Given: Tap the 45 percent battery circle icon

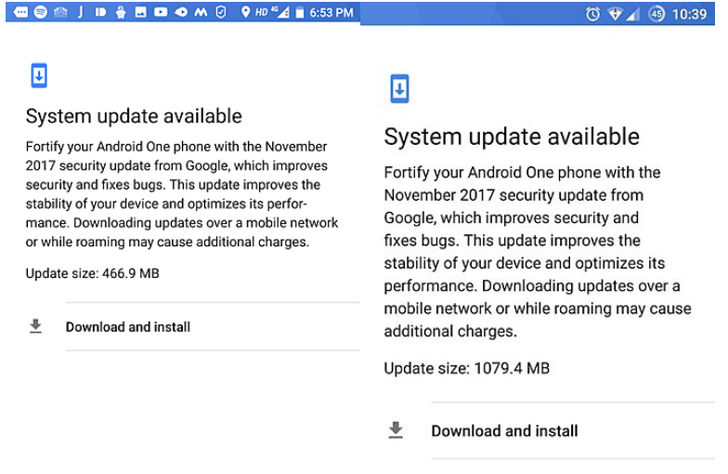Looking at the screenshot, I should point(656,14).
